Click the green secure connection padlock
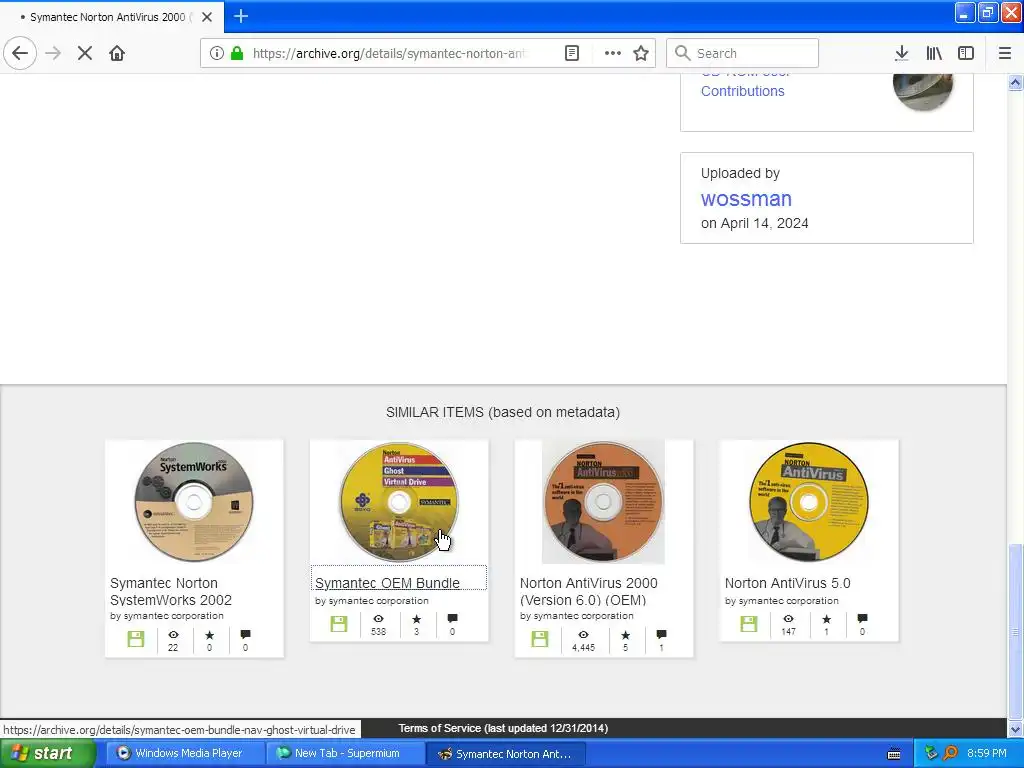This screenshot has width=1024, height=768. pos(237,53)
